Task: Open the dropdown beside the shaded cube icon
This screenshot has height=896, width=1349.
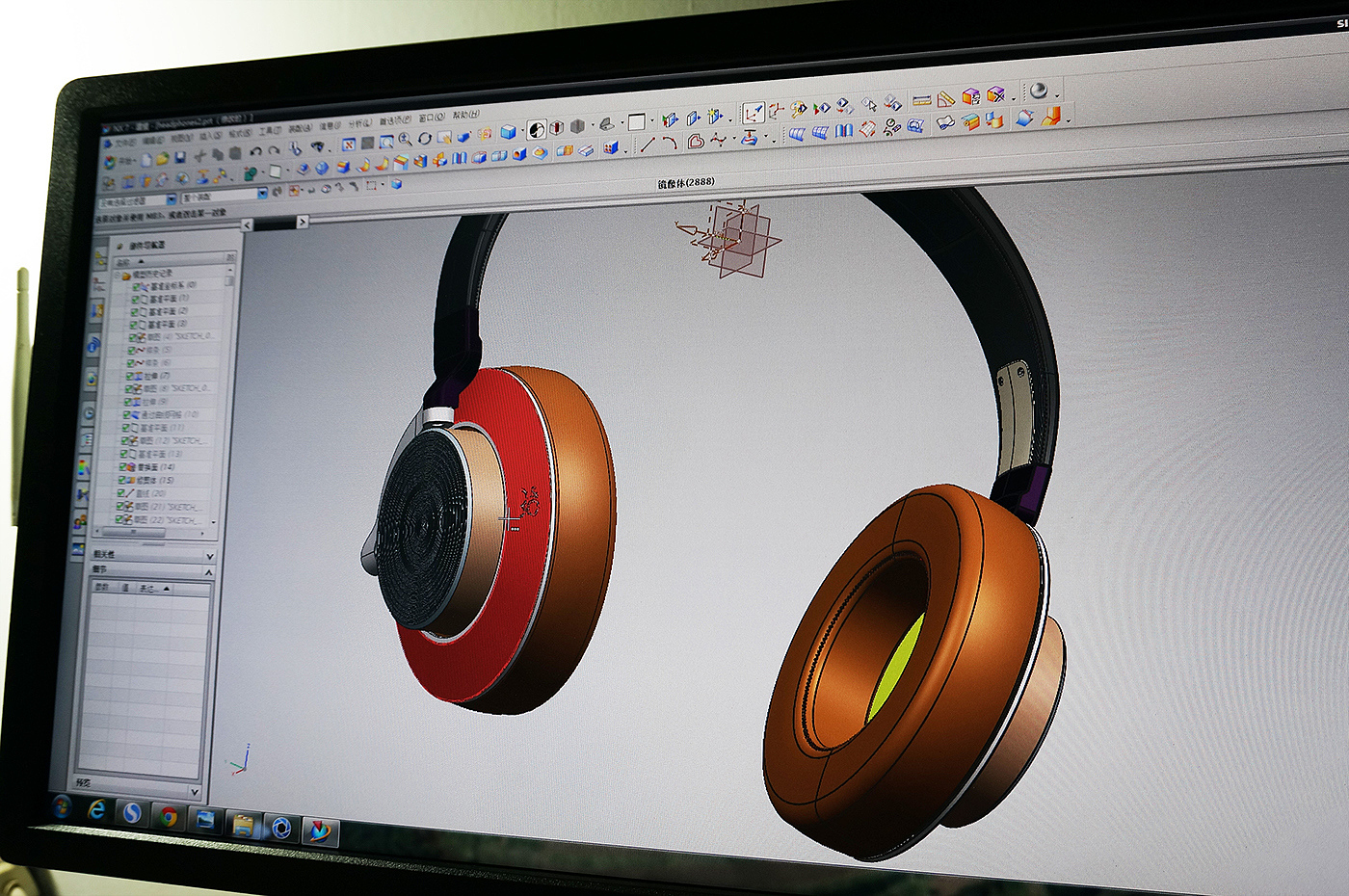Action: 521,132
